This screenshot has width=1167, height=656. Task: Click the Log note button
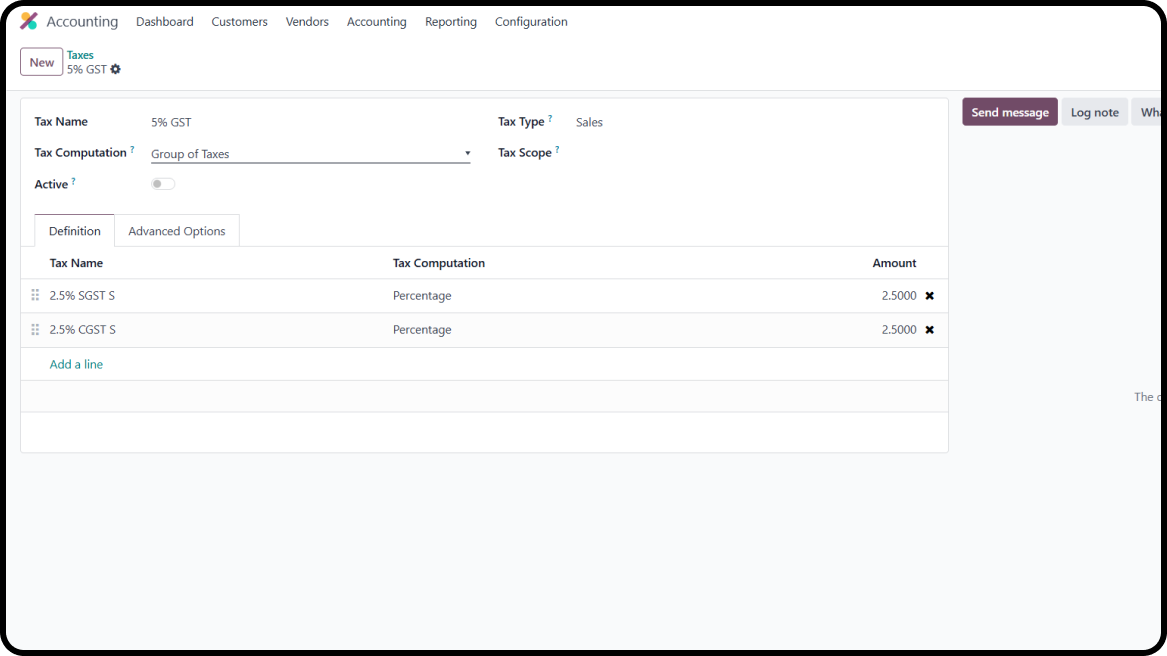(1094, 111)
